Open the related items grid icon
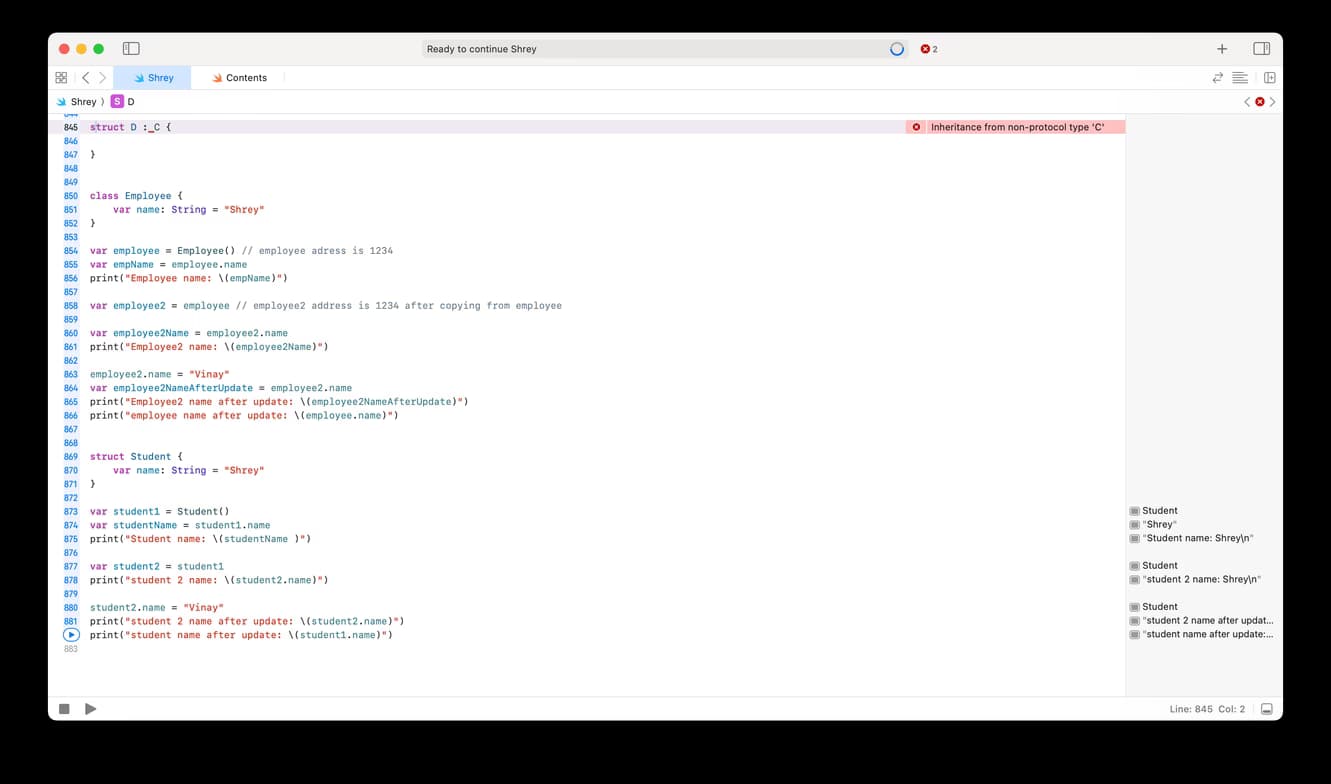The width and height of the screenshot is (1331, 784). pos(61,77)
